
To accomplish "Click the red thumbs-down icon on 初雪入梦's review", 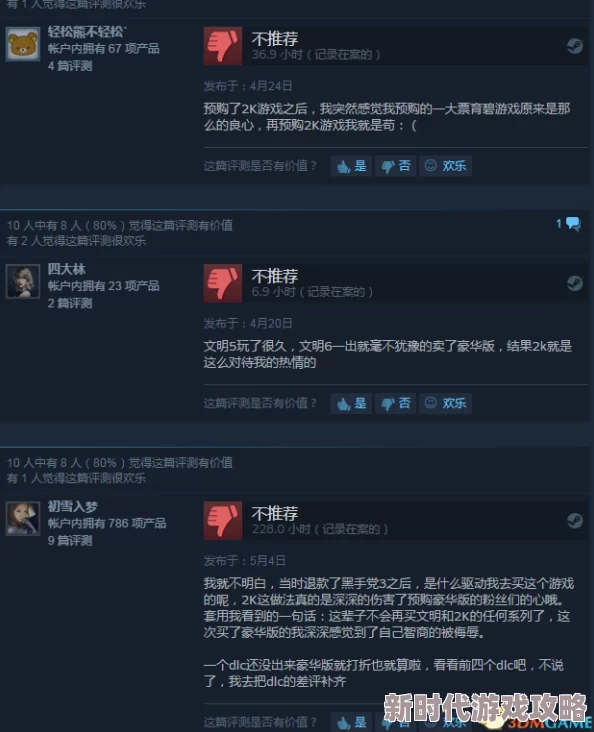I will (223, 521).
